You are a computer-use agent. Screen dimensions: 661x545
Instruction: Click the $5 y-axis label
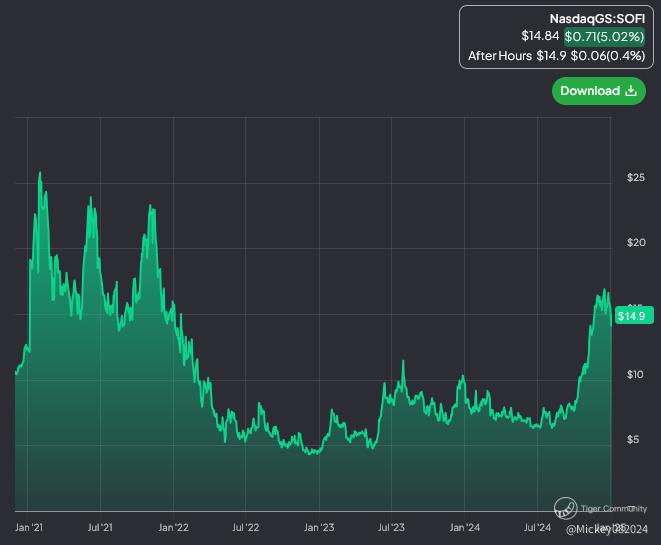pos(633,440)
